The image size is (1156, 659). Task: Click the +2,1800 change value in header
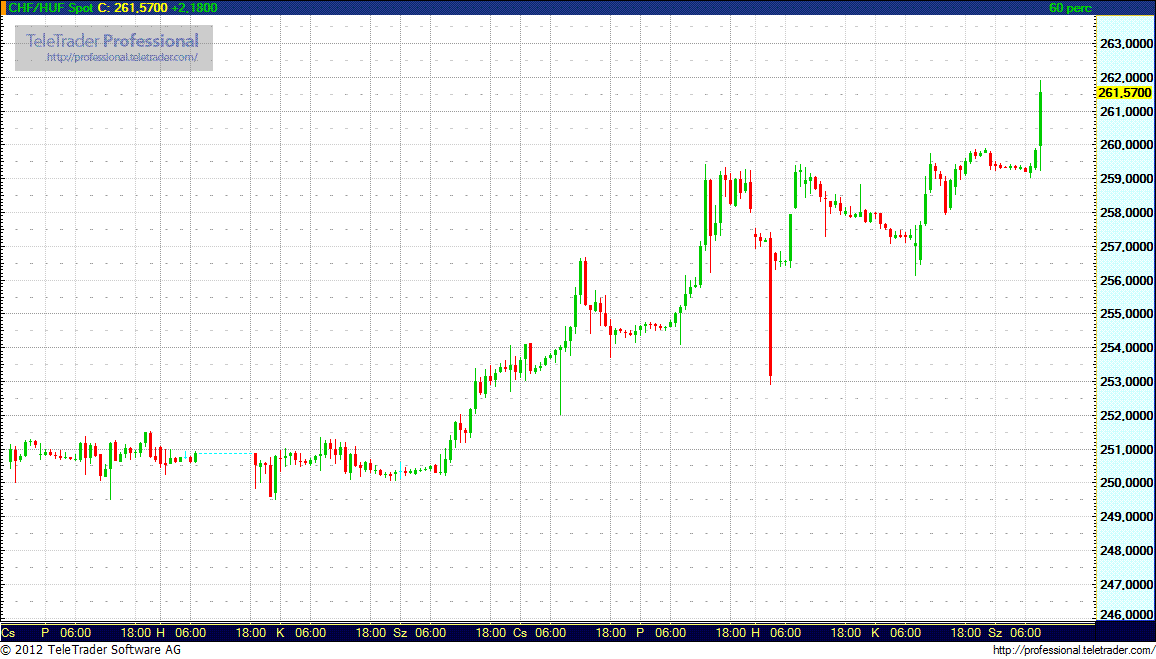click(195, 7)
